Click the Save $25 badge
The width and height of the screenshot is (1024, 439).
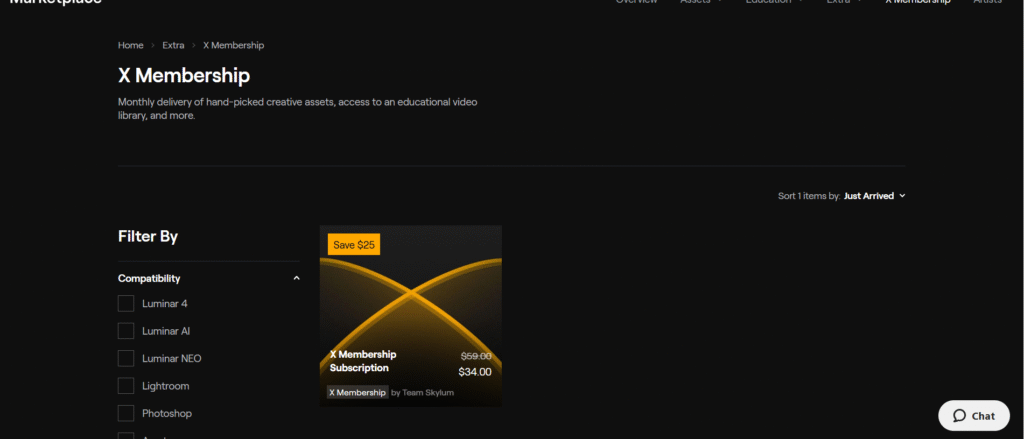(354, 245)
